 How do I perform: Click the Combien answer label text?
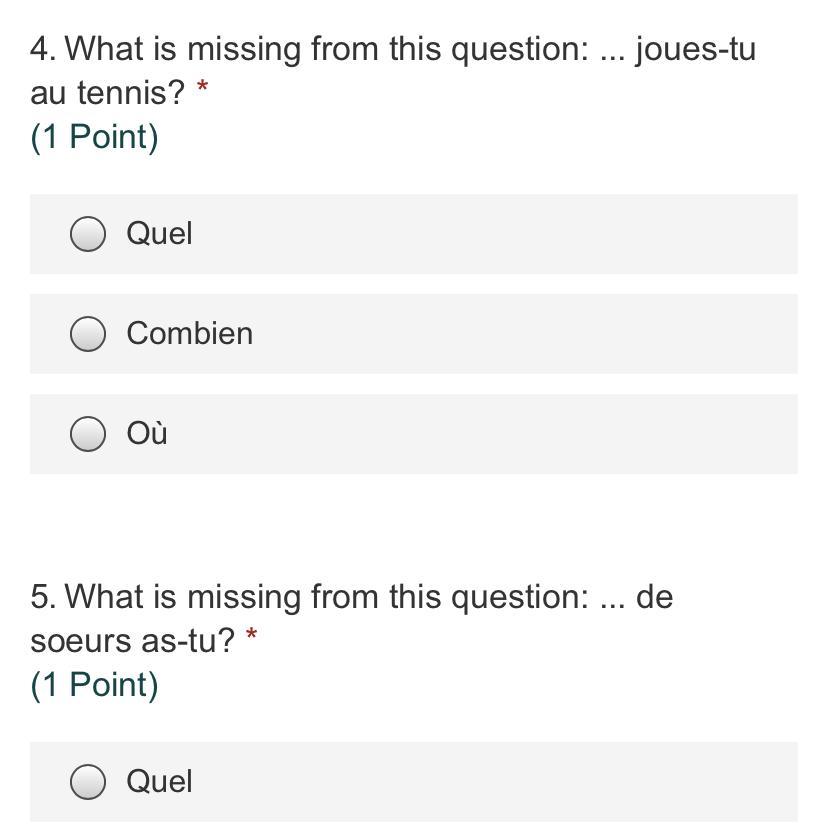click(190, 334)
